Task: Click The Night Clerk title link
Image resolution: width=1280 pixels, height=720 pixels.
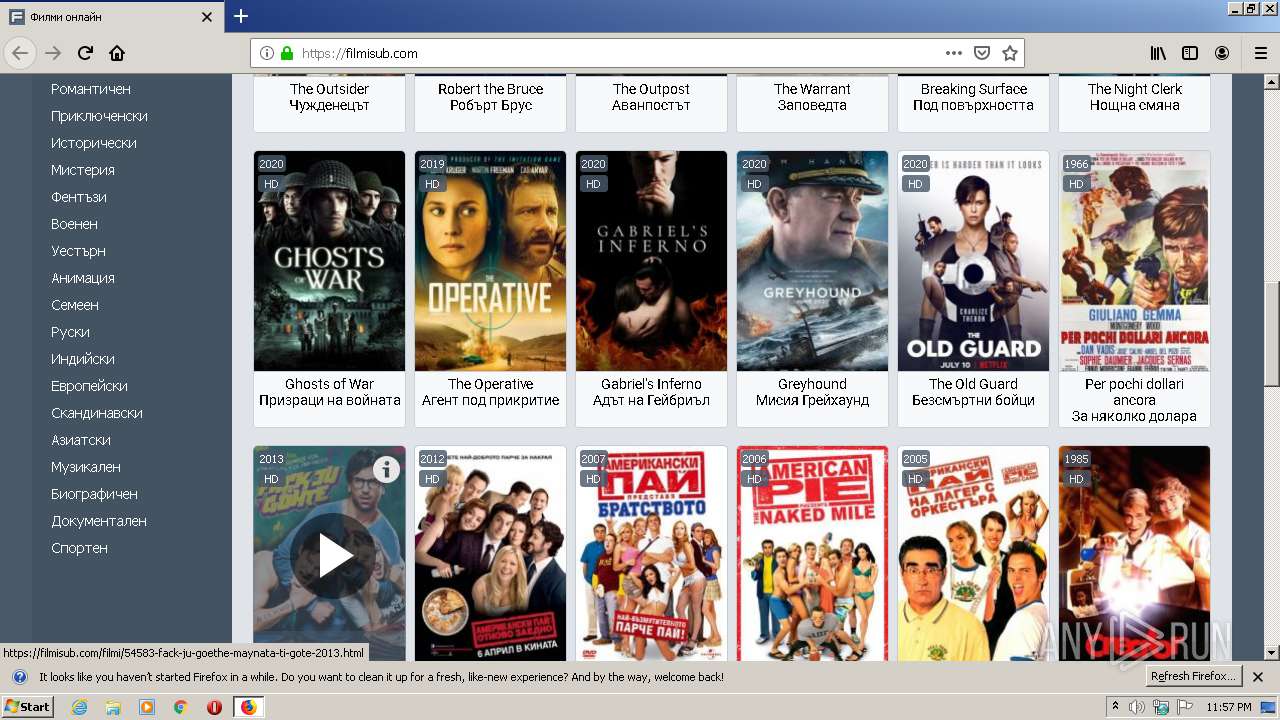Action: (x=1134, y=97)
